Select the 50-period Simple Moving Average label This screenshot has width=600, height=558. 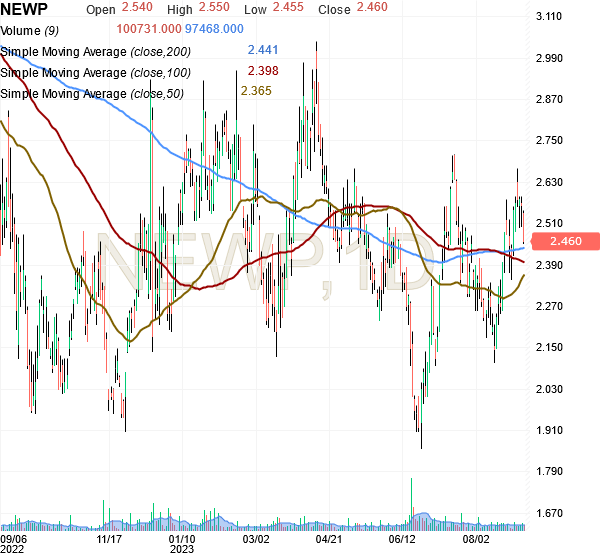(92, 93)
